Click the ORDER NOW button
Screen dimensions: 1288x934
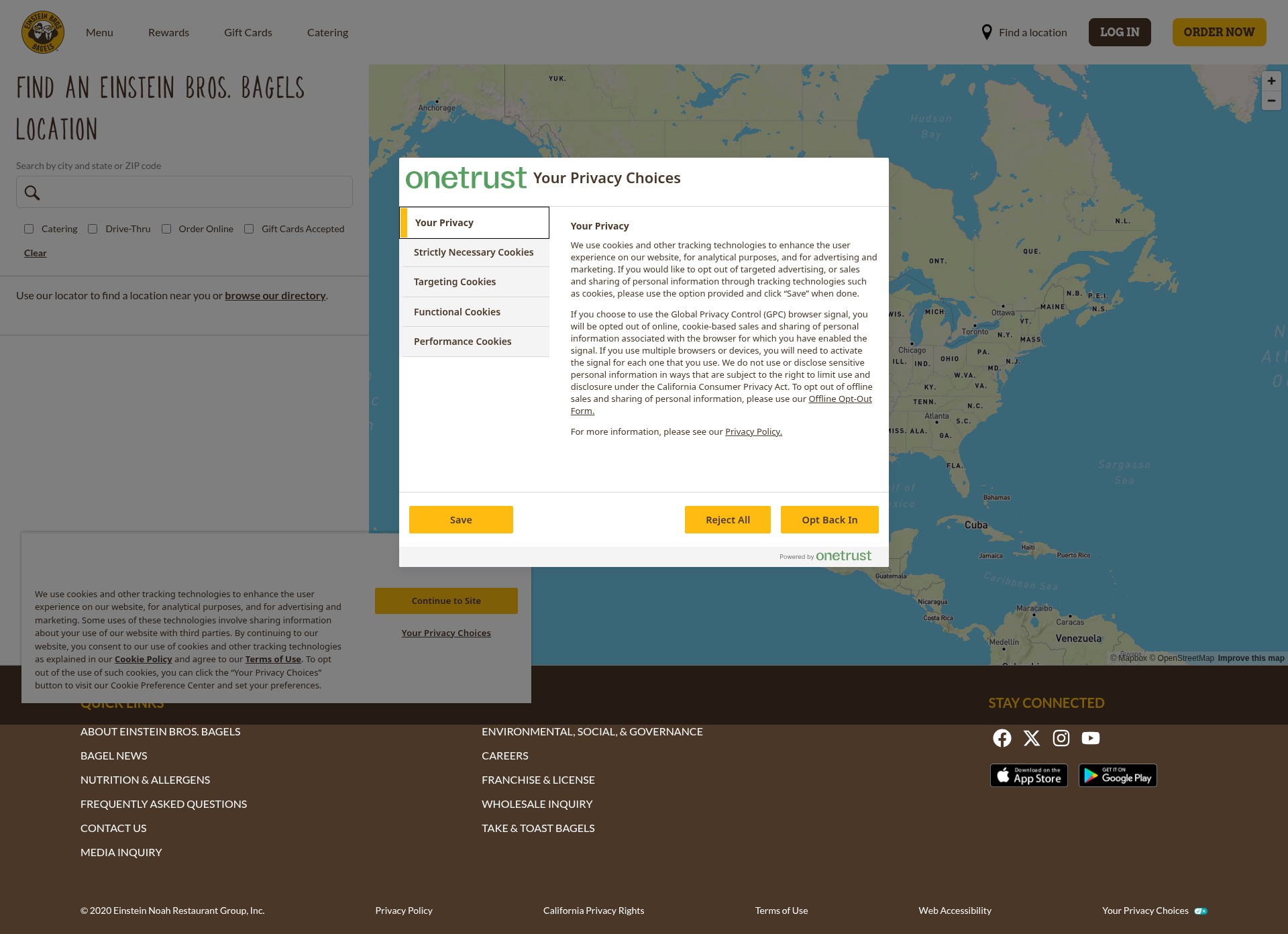tap(1219, 32)
